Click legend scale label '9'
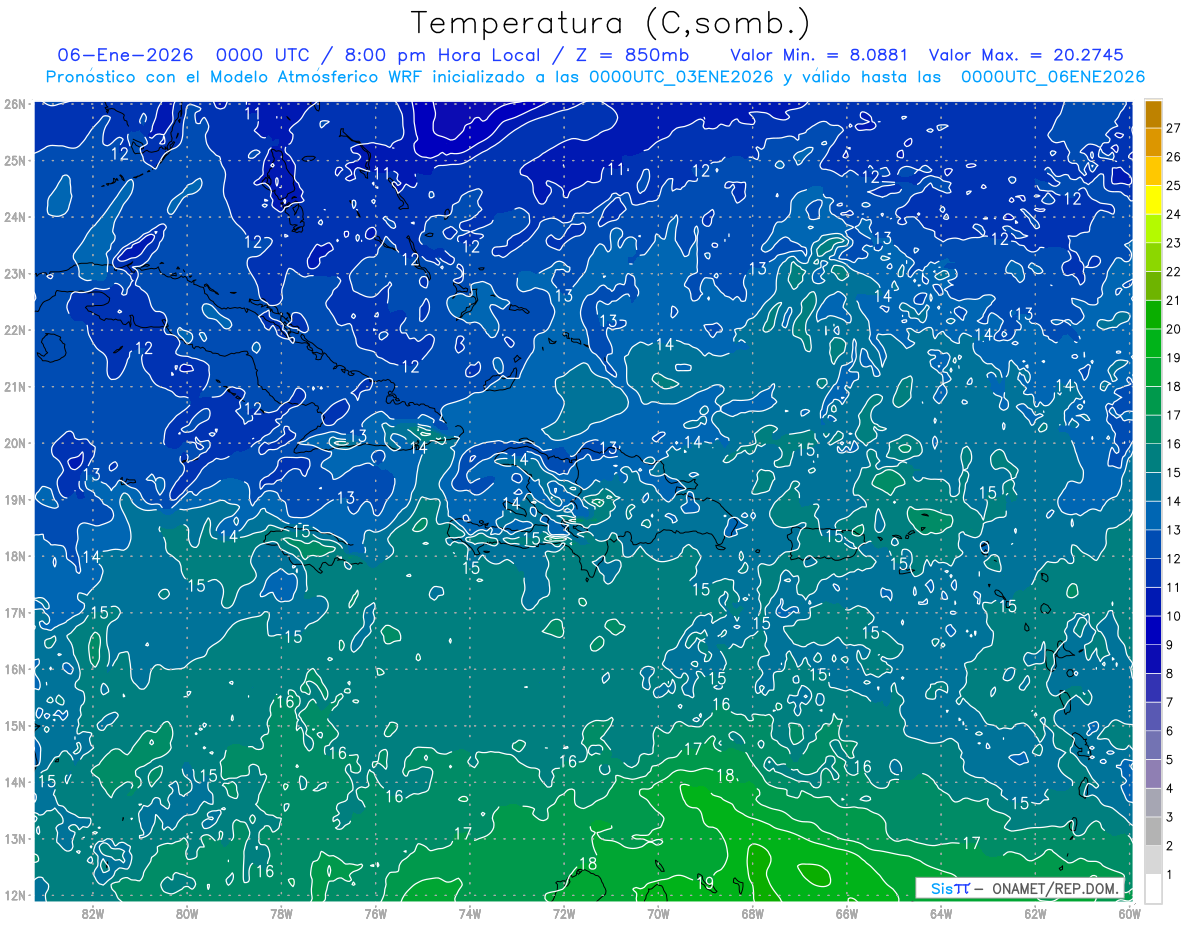 pyautogui.click(x=1170, y=645)
